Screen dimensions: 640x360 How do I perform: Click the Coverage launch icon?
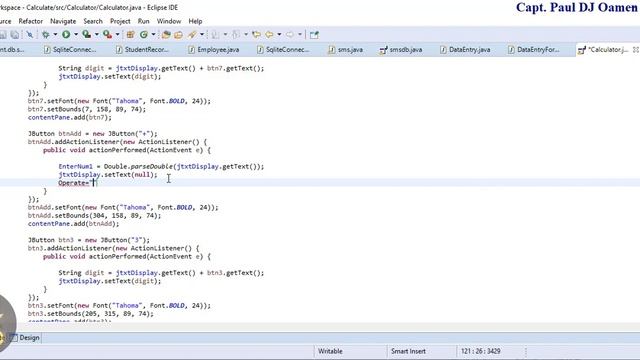87,35
